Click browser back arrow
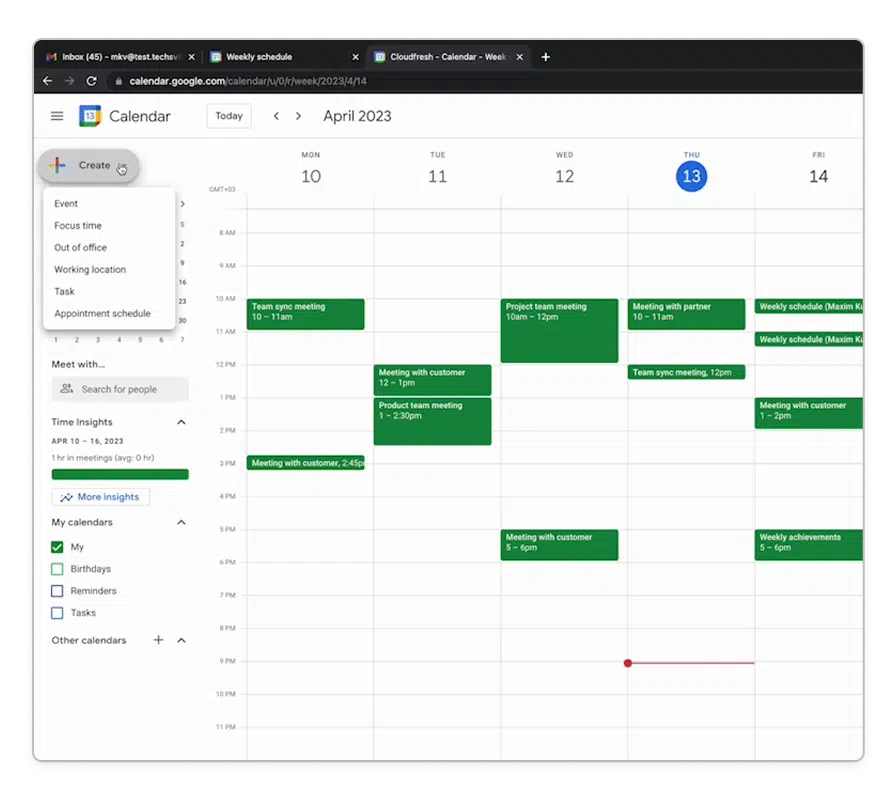 point(48,81)
